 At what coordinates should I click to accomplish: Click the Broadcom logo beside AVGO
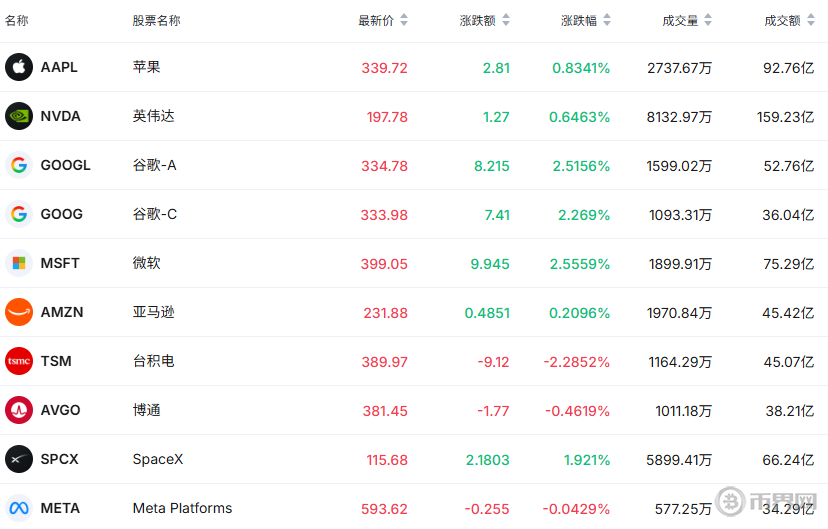pos(19,410)
